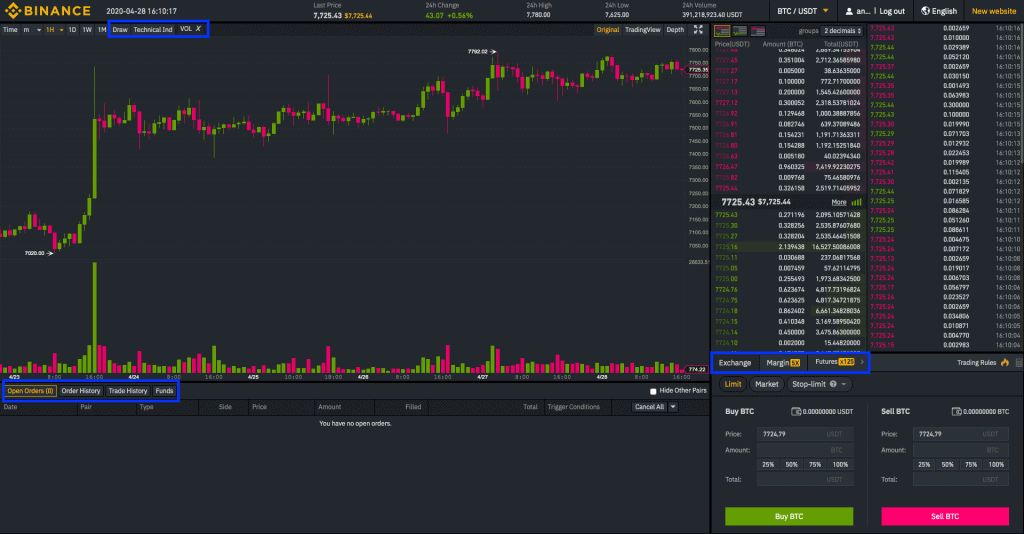Click the green Buy BTC button

tap(789, 516)
